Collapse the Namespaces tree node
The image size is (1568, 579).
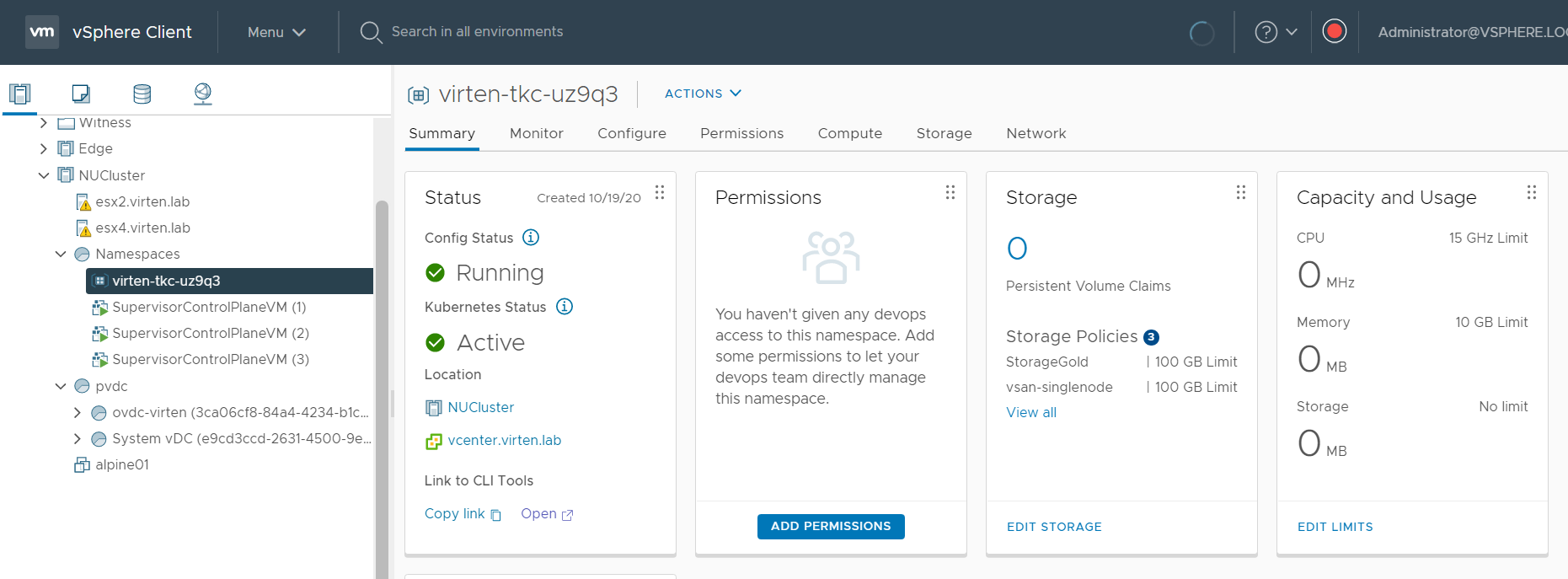click(61, 254)
